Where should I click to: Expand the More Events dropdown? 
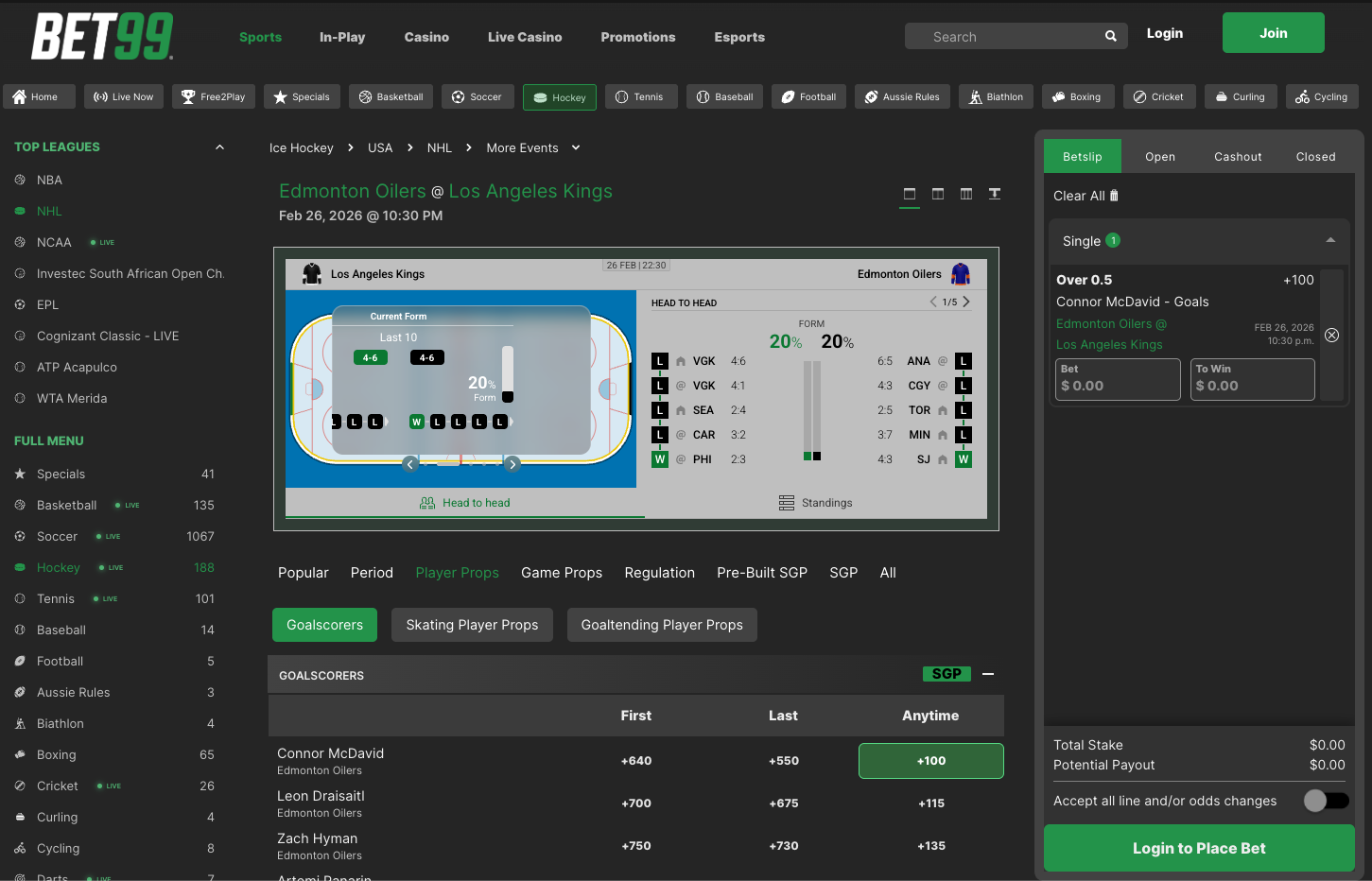click(576, 147)
